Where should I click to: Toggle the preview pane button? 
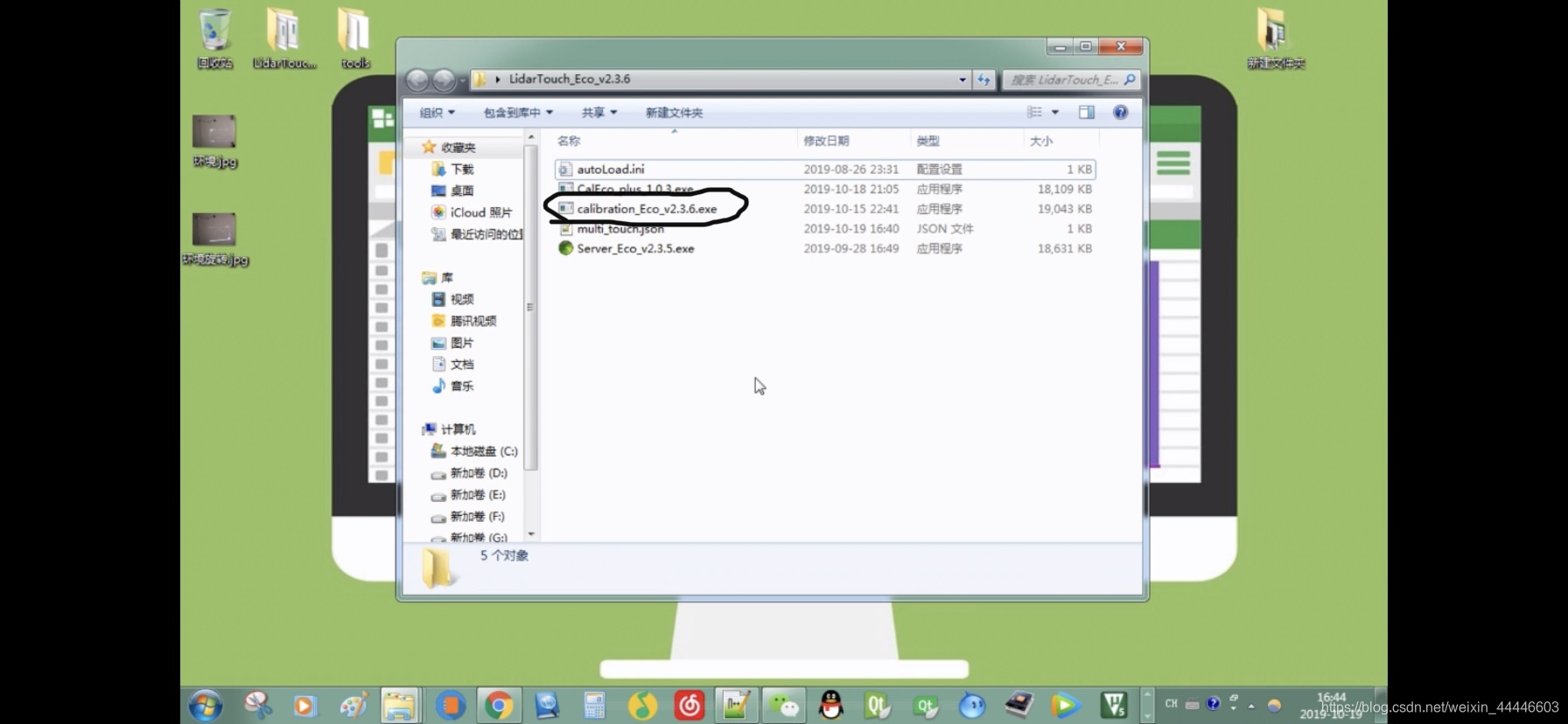(1087, 112)
